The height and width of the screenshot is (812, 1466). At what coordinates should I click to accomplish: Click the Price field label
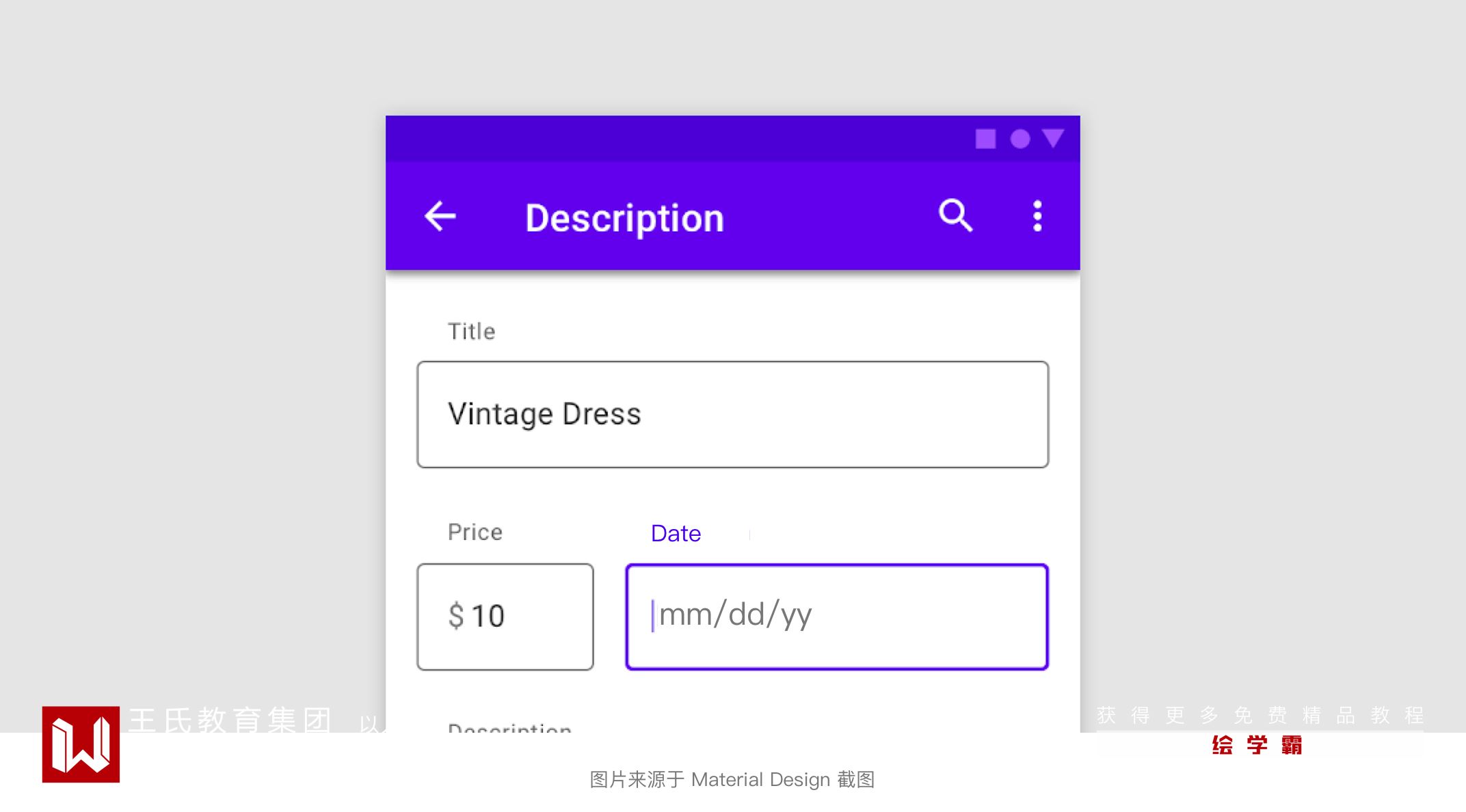(x=475, y=532)
